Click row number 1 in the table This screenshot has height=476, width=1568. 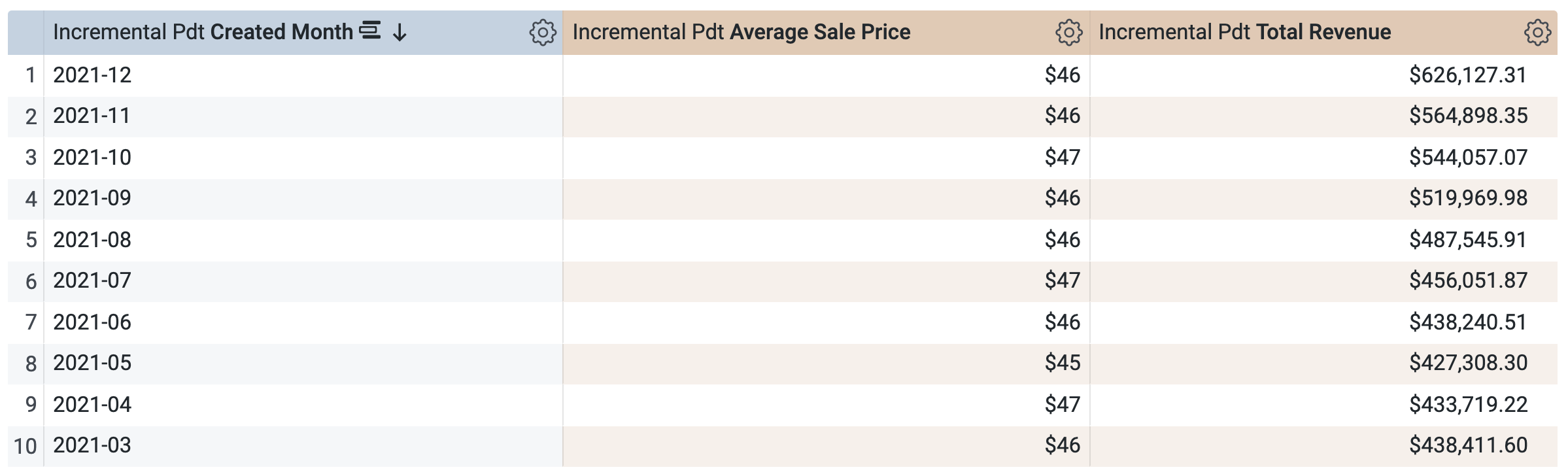pos(30,76)
